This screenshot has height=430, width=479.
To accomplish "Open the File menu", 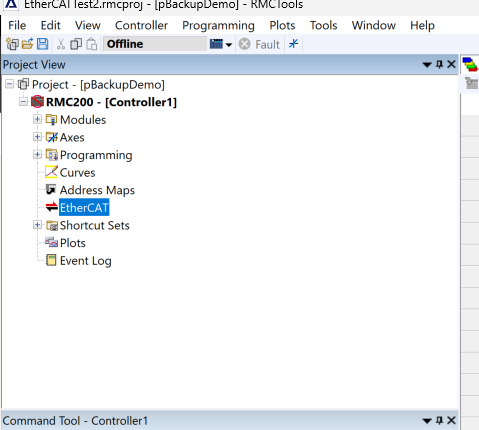I will (17, 25).
